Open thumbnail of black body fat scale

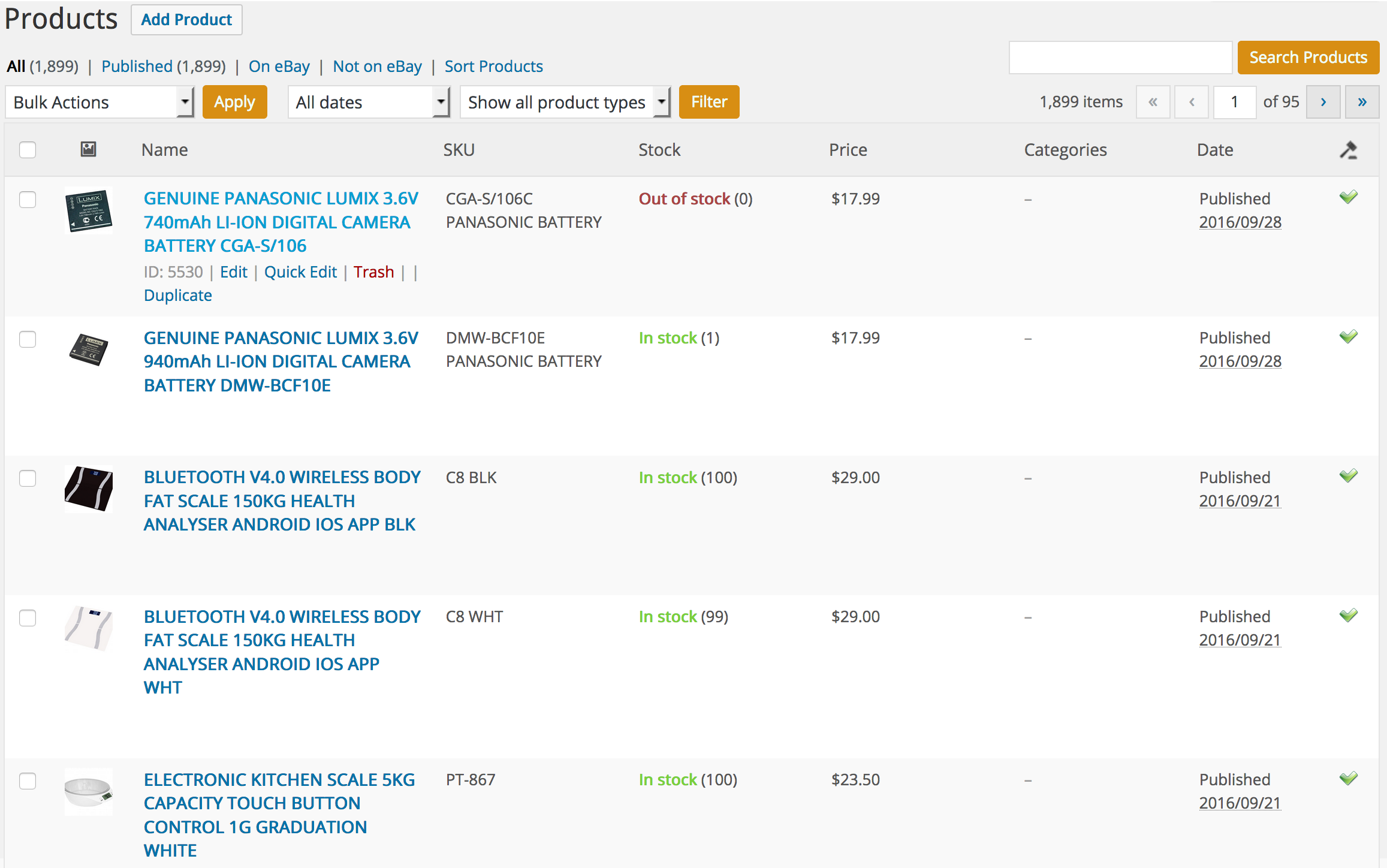(x=88, y=489)
